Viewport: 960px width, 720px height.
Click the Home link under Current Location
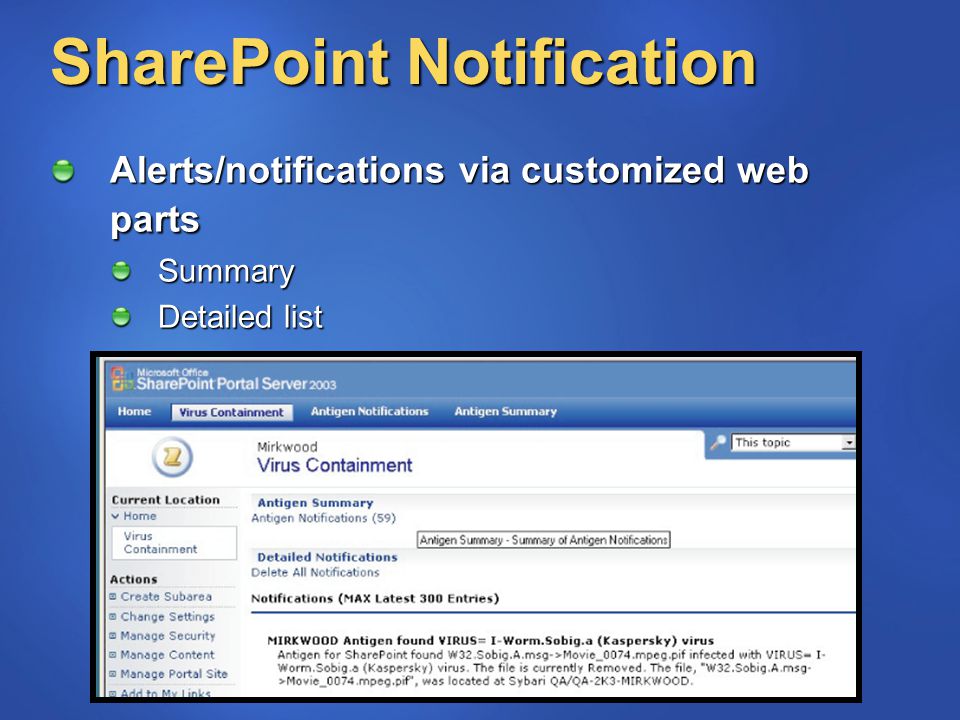pyautogui.click(x=140, y=516)
